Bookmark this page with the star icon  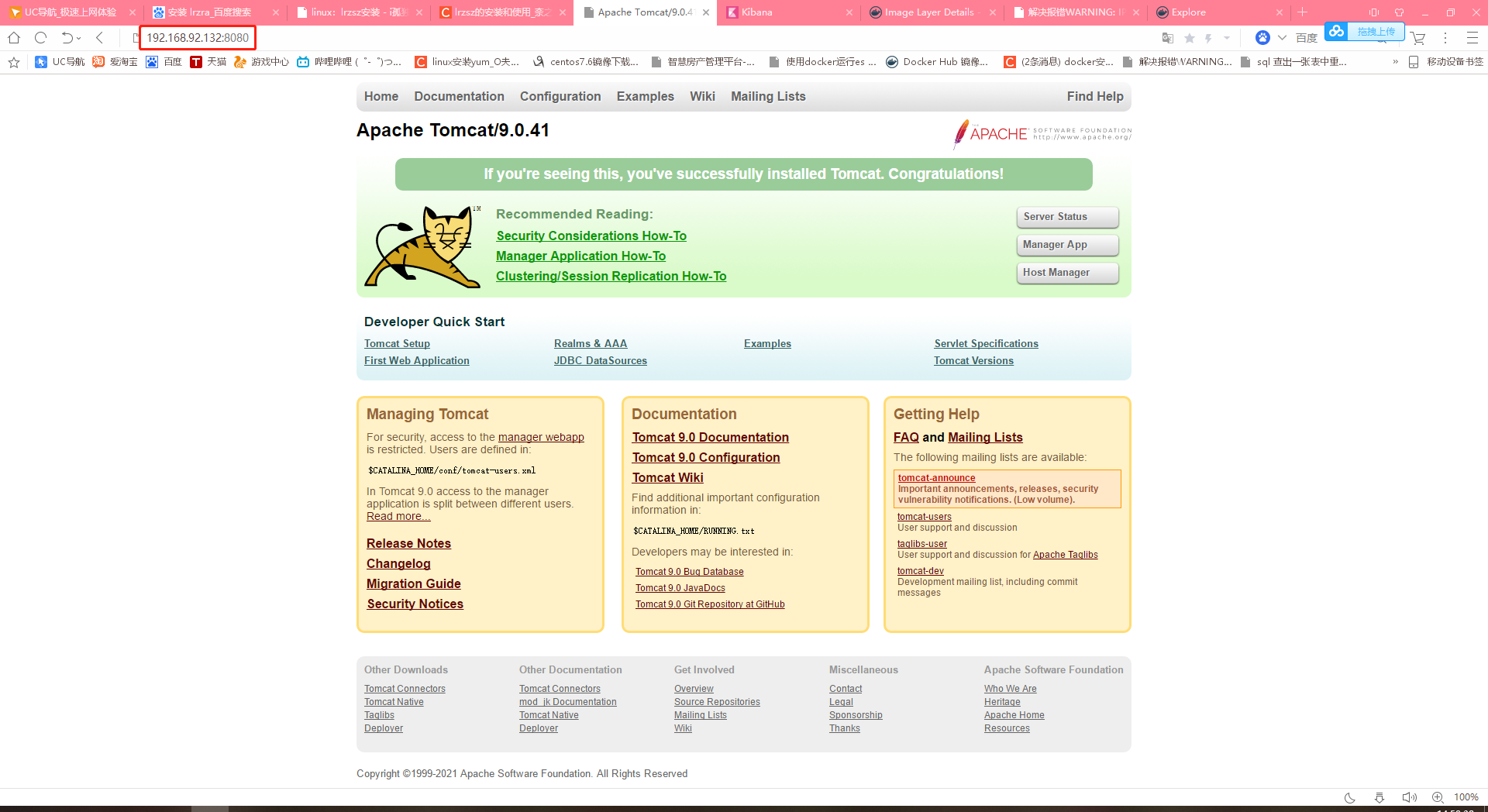[1190, 38]
